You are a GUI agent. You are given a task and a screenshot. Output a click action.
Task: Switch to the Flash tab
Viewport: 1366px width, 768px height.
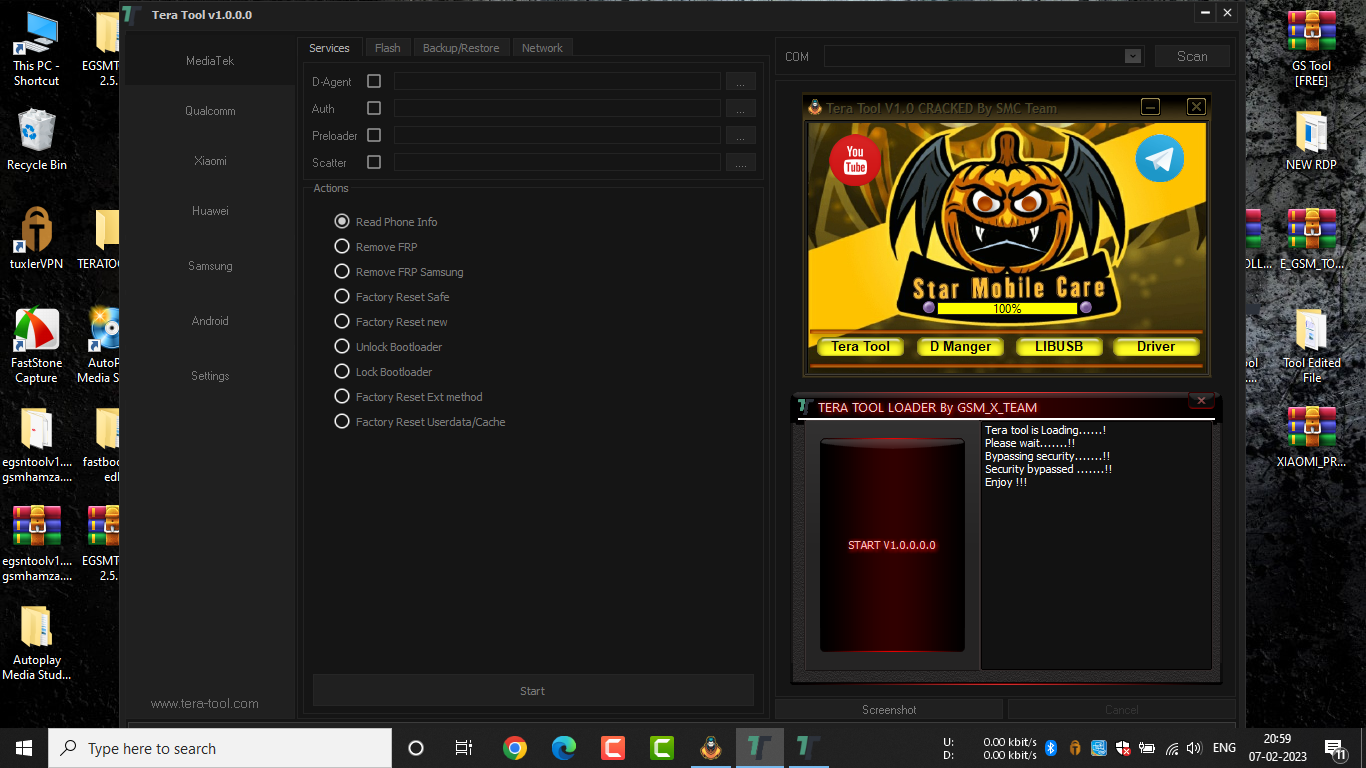click(x=388, y=48)
